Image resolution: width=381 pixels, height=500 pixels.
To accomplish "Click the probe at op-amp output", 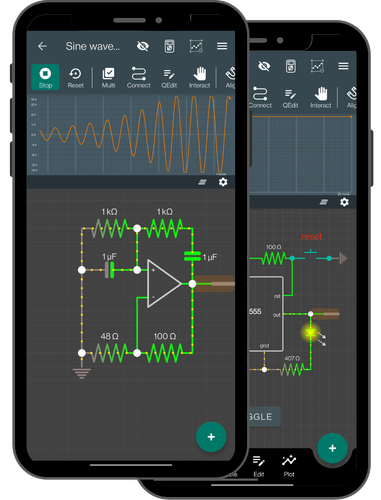I will click(x=214, y=284).
